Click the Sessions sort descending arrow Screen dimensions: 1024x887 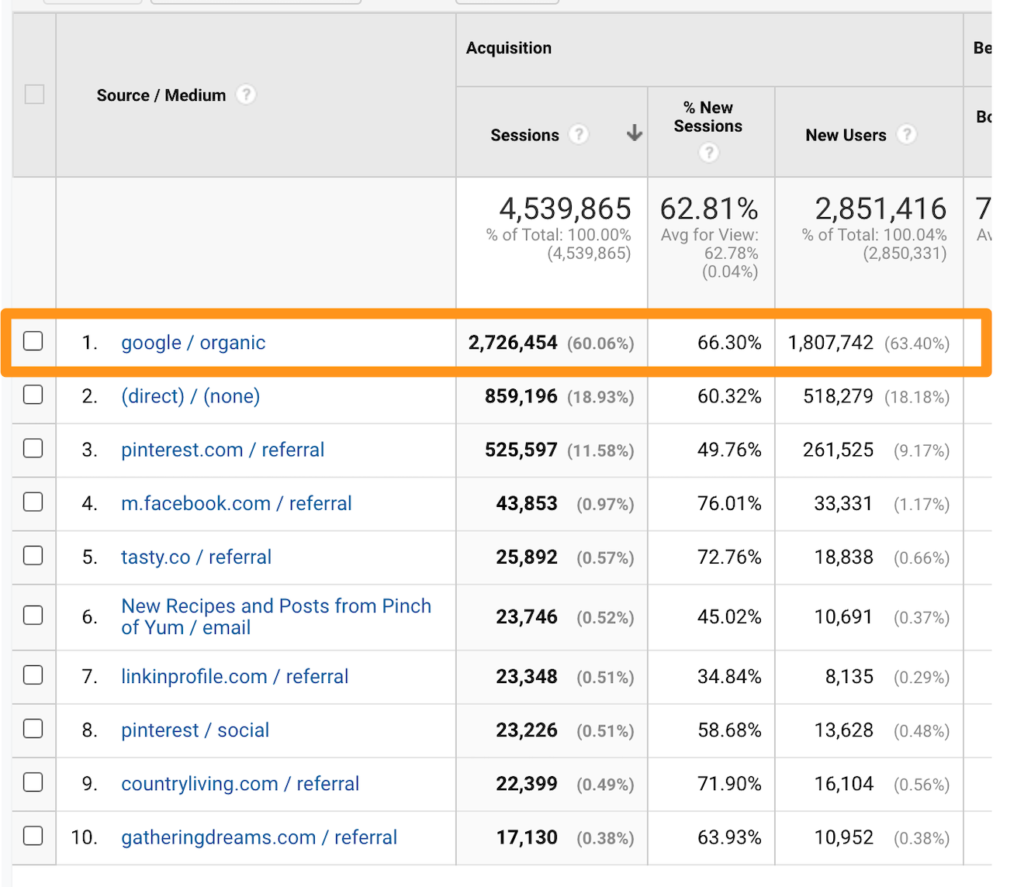634,133
